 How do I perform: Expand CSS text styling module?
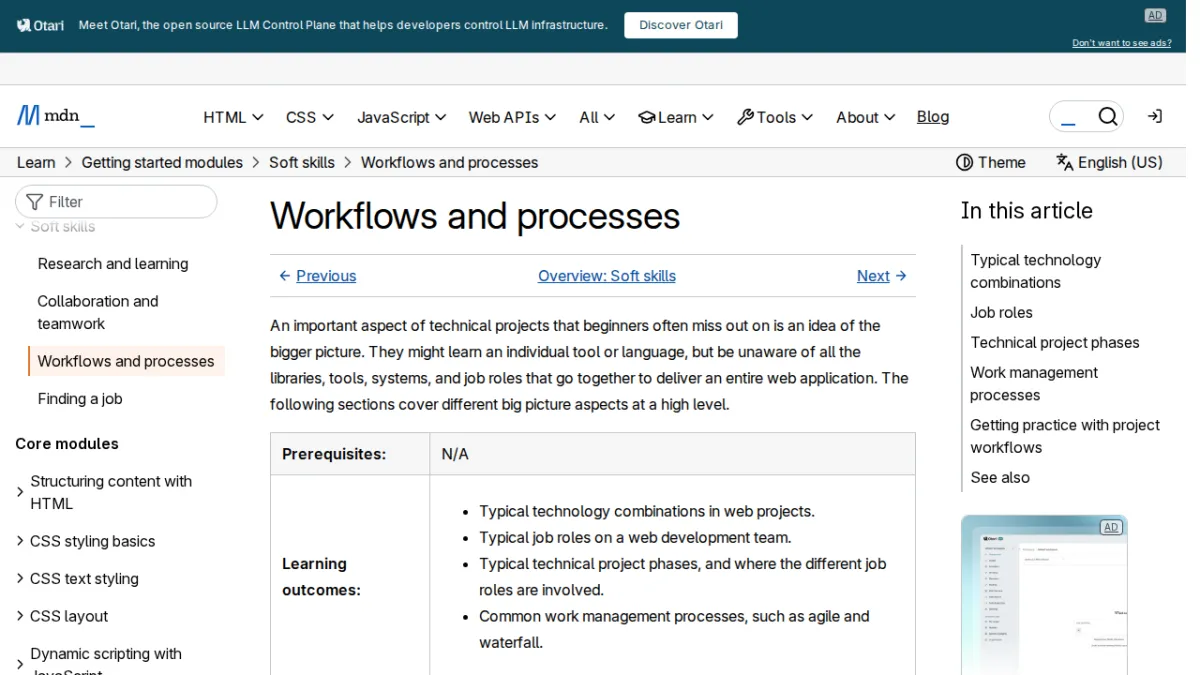pos(84,579)
